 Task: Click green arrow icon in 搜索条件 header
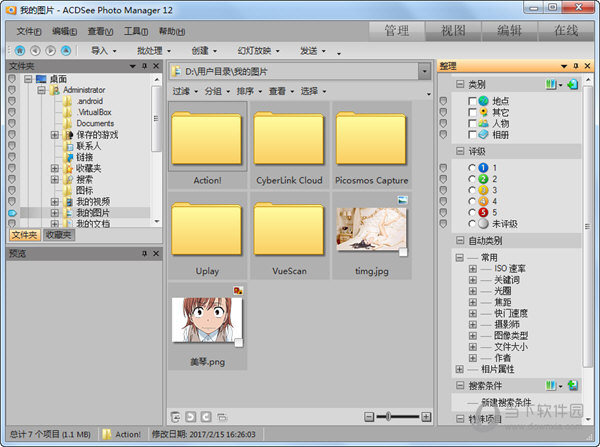pos(573,385)
